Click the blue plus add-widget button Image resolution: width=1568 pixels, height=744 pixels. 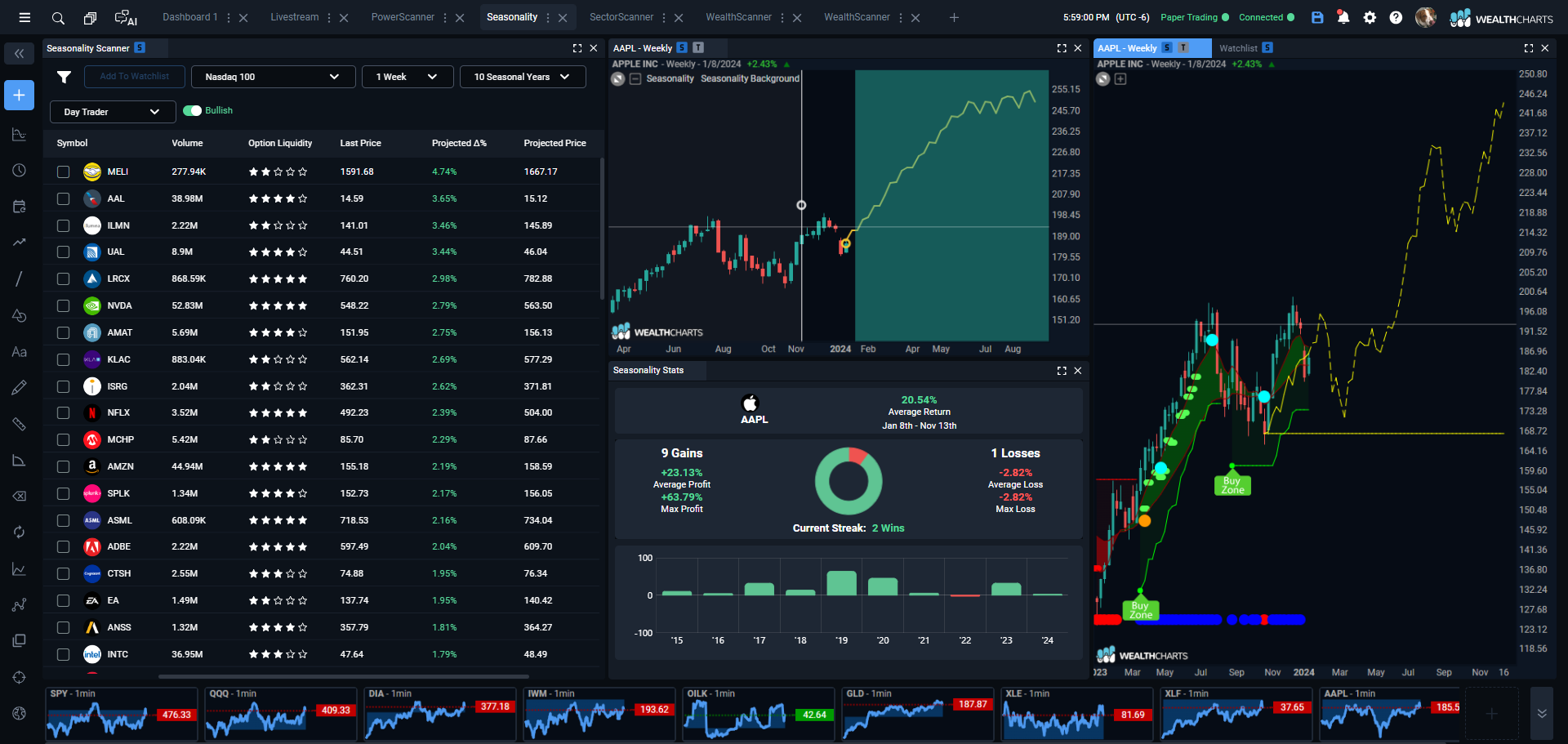click(19, 95)
